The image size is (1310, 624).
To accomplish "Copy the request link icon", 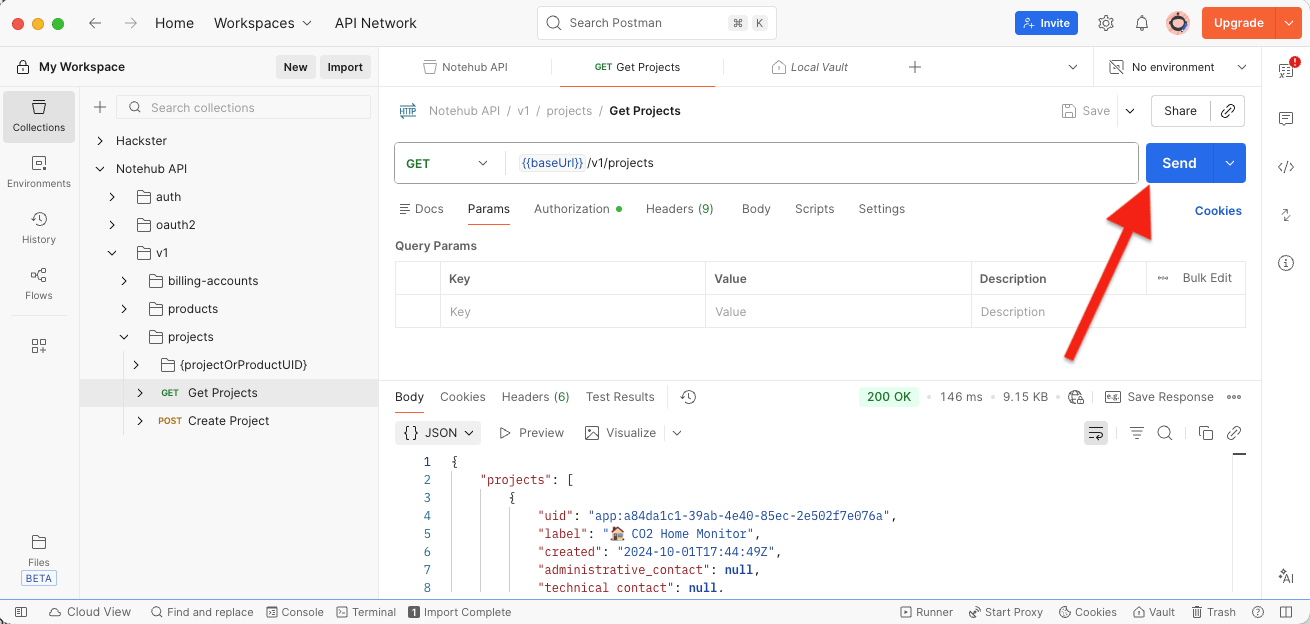I will pos(1227,111).
